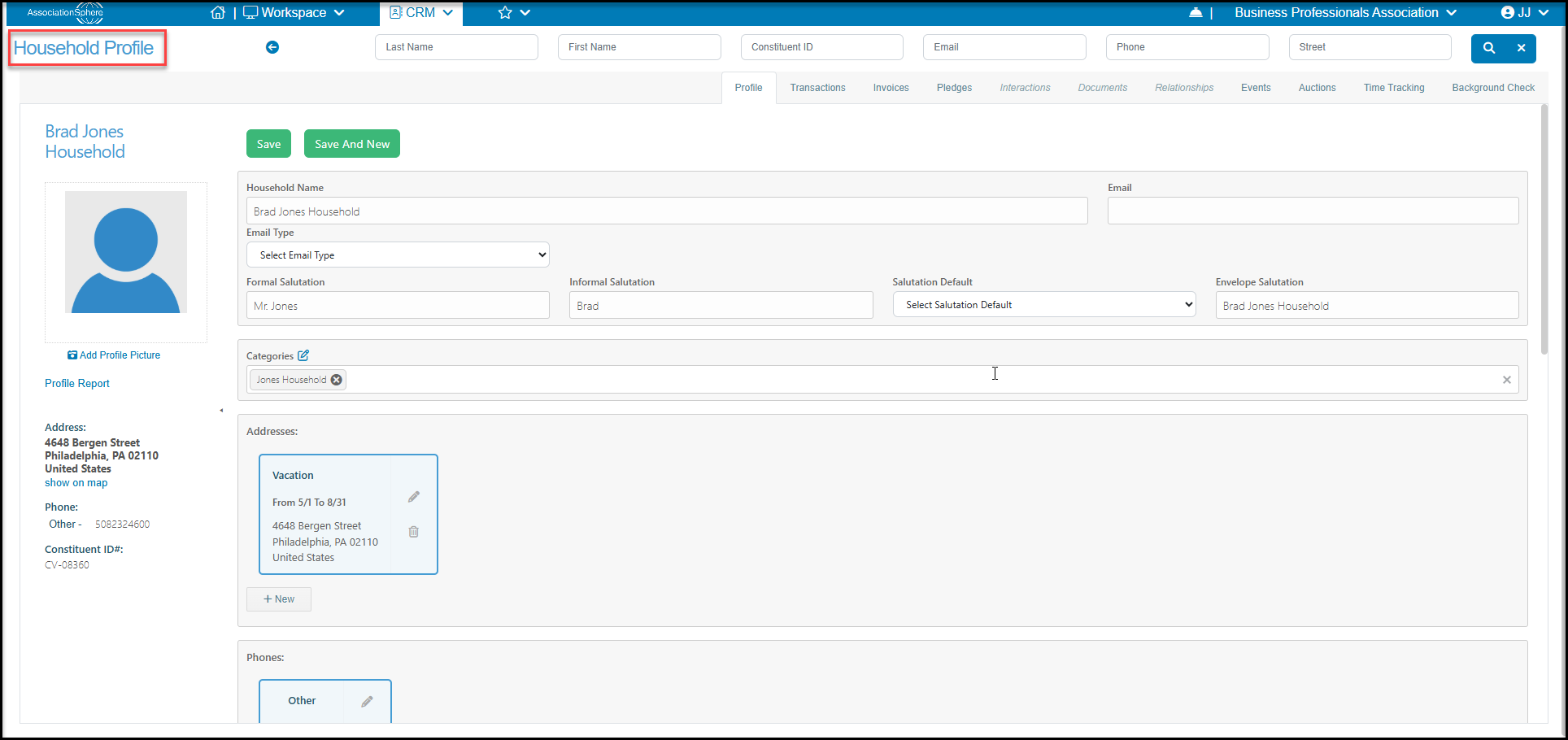Click the home icon in top bar

click(x=218, y=12)
